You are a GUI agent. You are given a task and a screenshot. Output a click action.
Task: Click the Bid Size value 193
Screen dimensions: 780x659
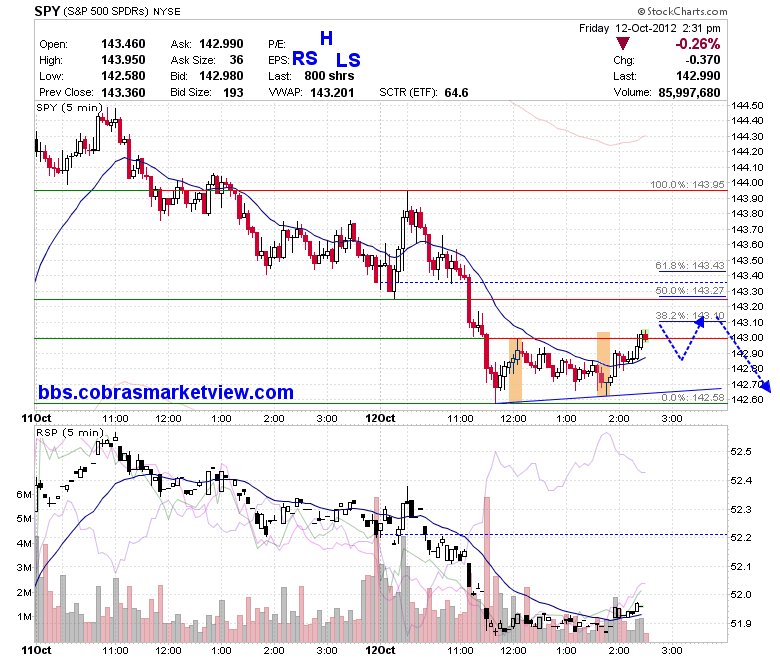pos(233,93)
